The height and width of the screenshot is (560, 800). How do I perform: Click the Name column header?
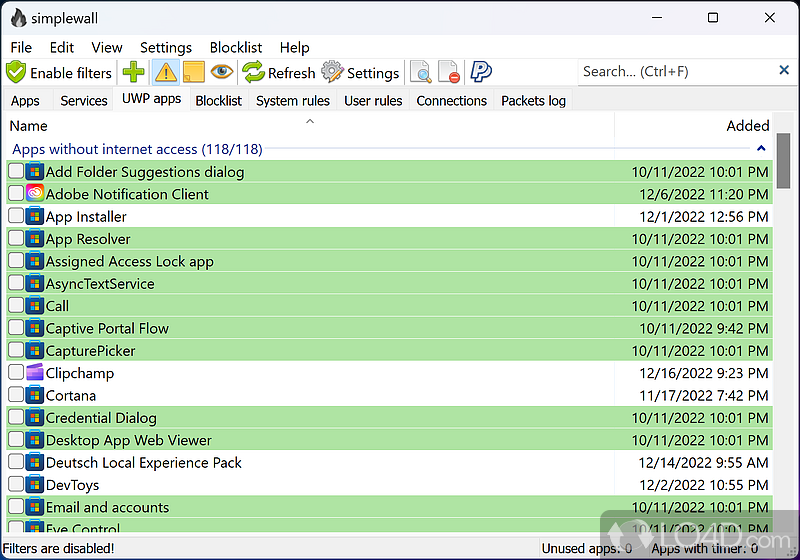pyautogui.click(x=310, y=125)
